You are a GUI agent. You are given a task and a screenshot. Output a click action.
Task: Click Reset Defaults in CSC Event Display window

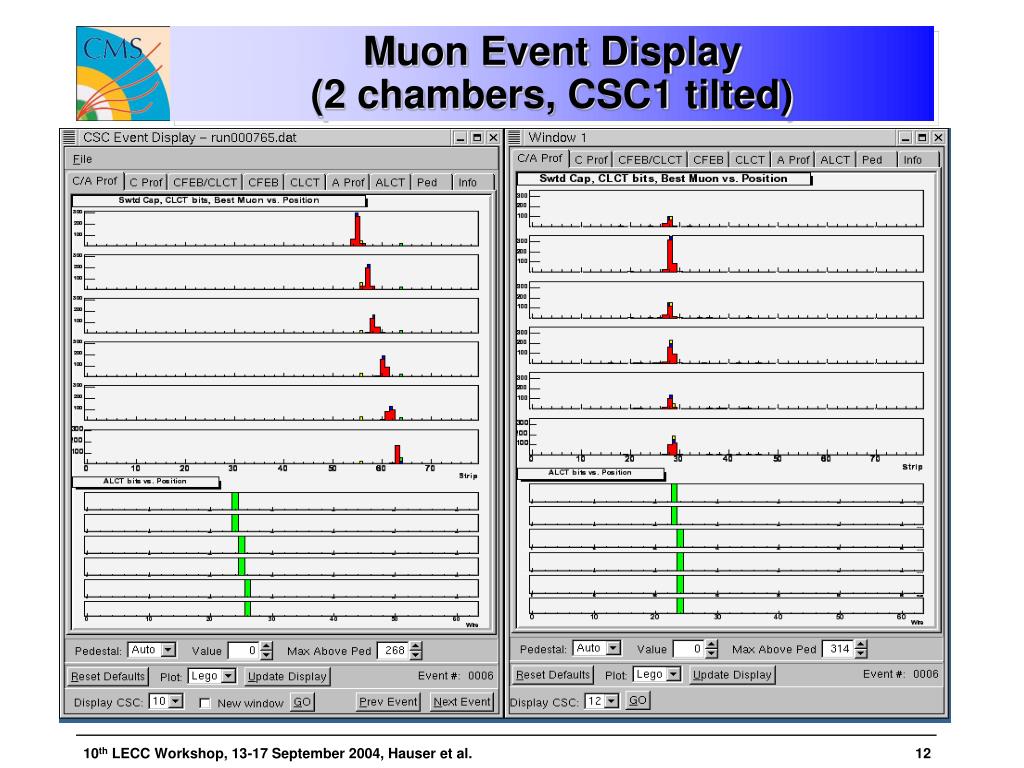click(108, 677)
